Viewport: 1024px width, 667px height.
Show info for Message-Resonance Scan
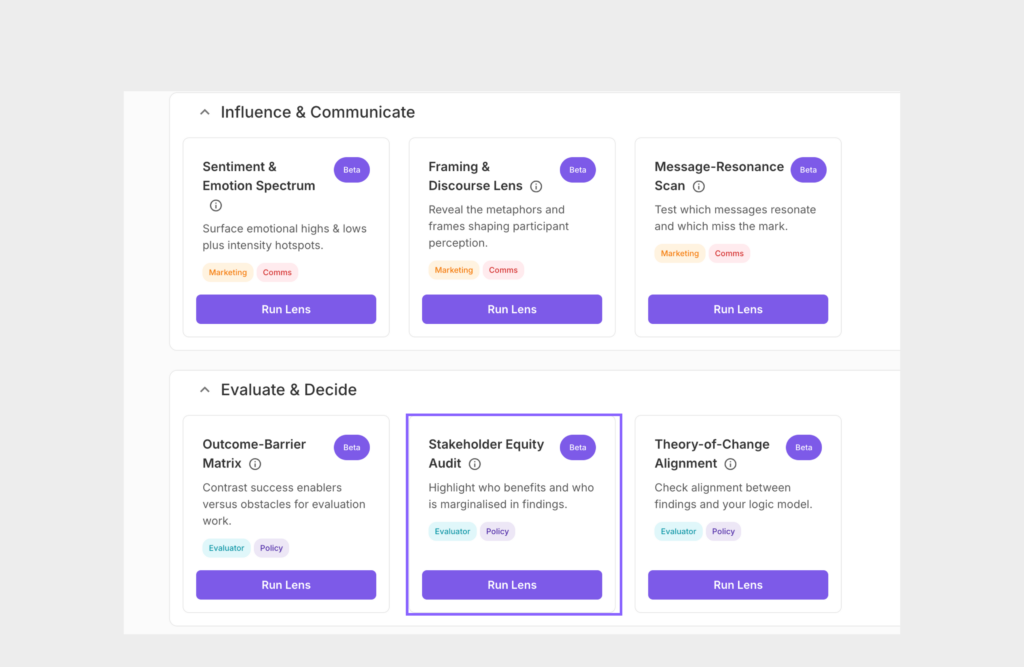click(699, 186)
